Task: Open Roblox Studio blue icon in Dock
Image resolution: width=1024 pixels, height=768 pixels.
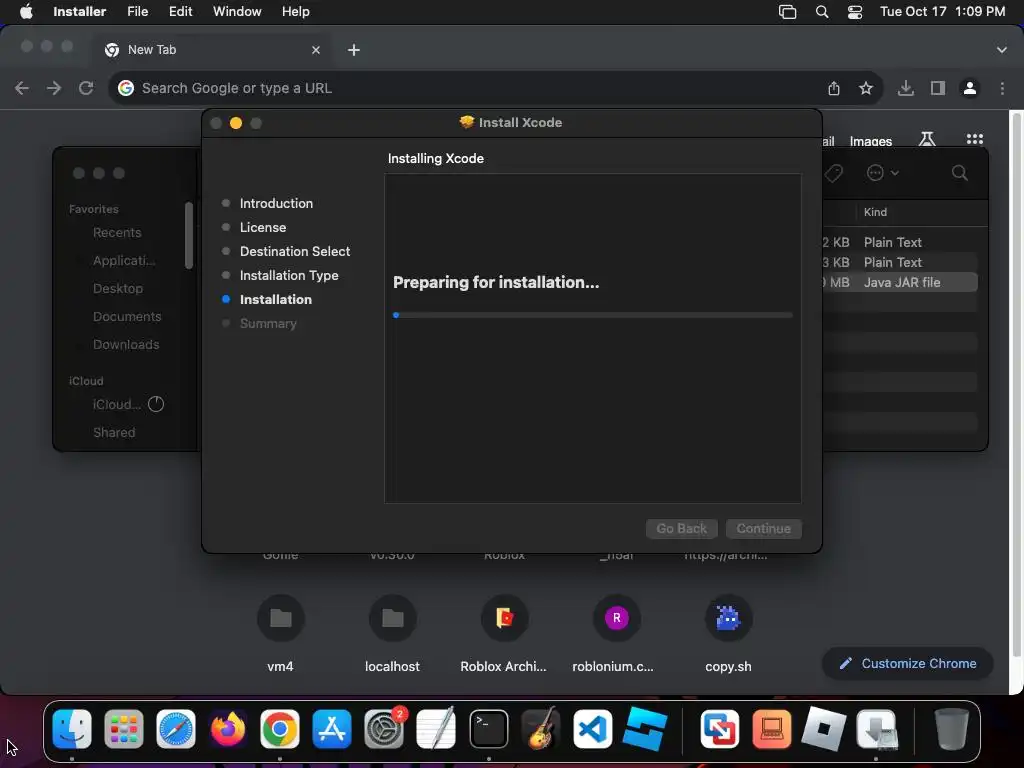Action: coord(645,728)
